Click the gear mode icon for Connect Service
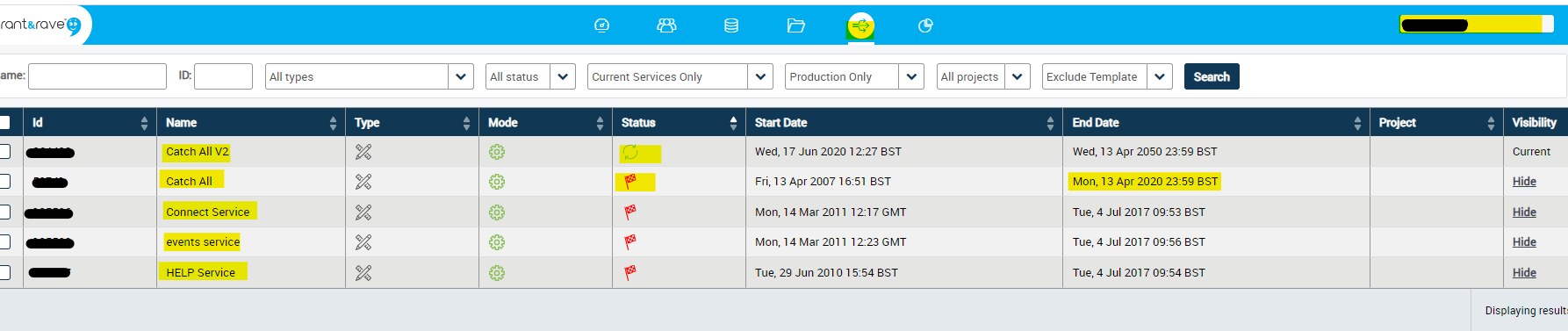 click(x=497, y=212)
